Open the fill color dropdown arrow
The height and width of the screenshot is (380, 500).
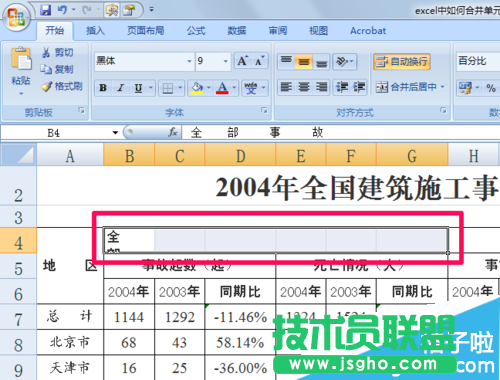(x=209, y=88)
